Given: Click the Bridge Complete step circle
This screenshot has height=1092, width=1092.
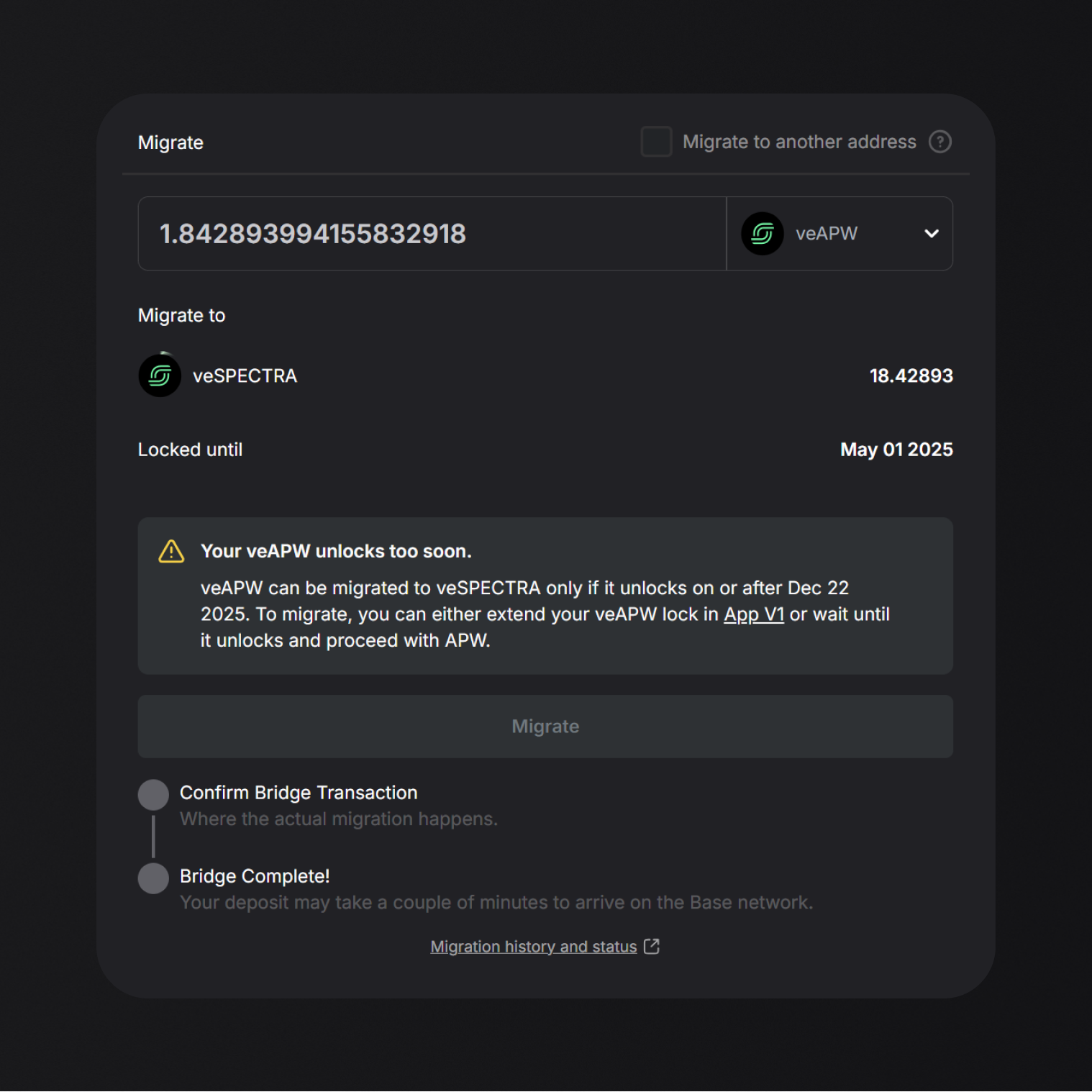Looking at the screenshot, I should click(153, 878).
